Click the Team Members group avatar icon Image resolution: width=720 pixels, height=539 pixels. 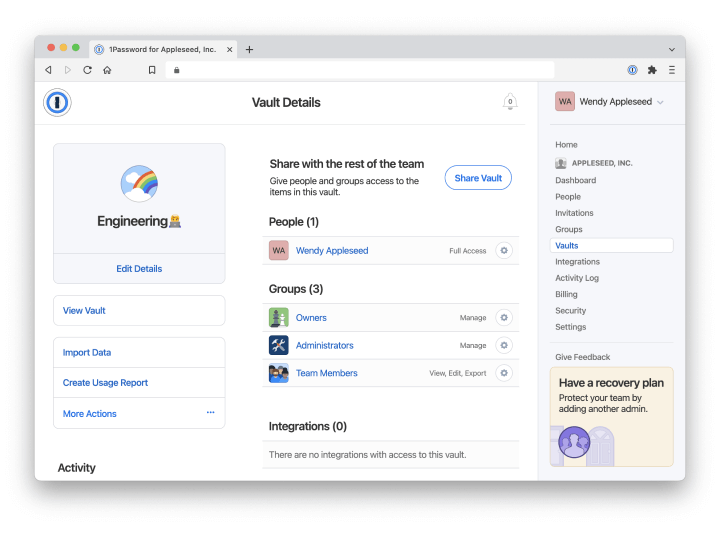(279, 373)
